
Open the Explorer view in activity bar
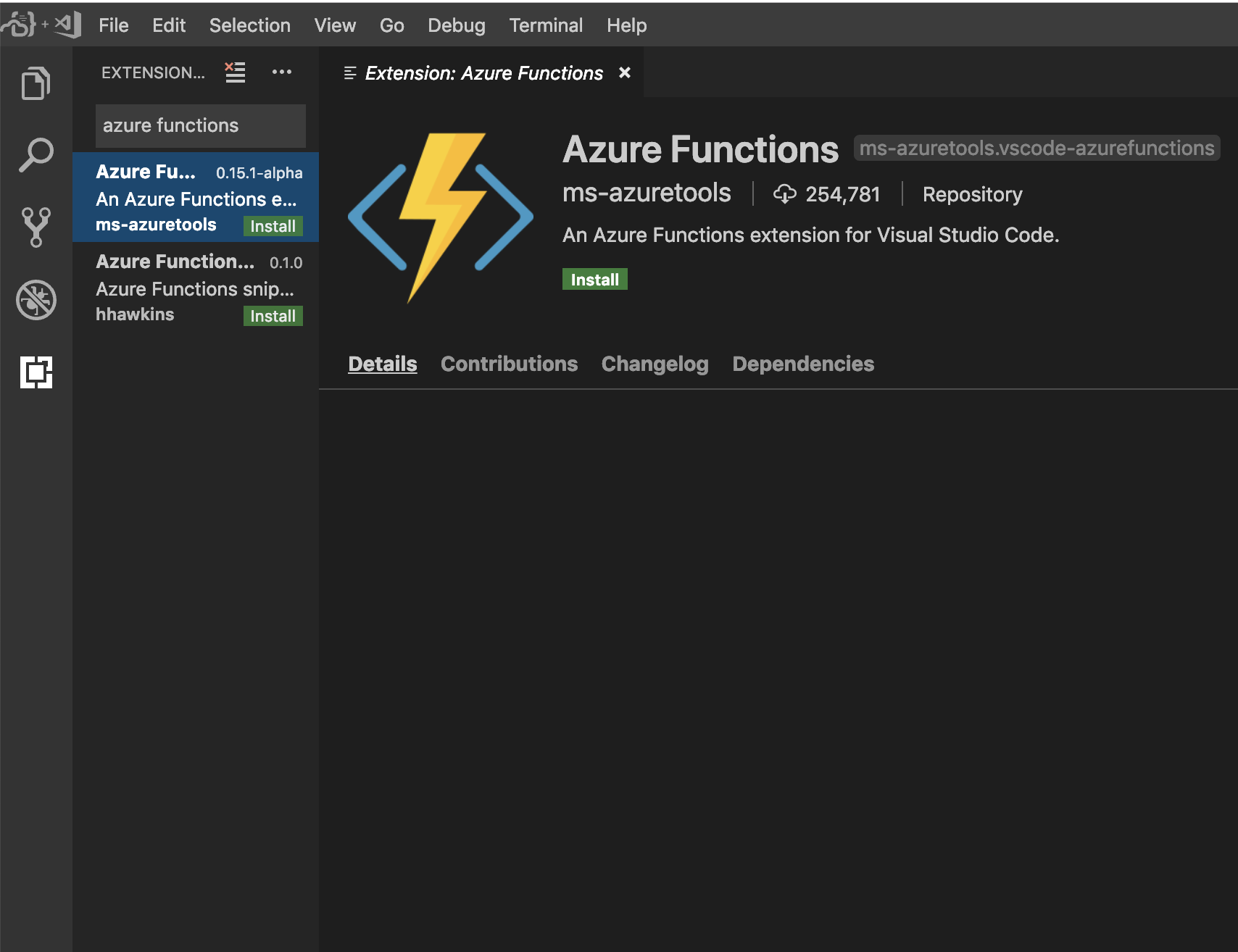click(x=36, y=83)
